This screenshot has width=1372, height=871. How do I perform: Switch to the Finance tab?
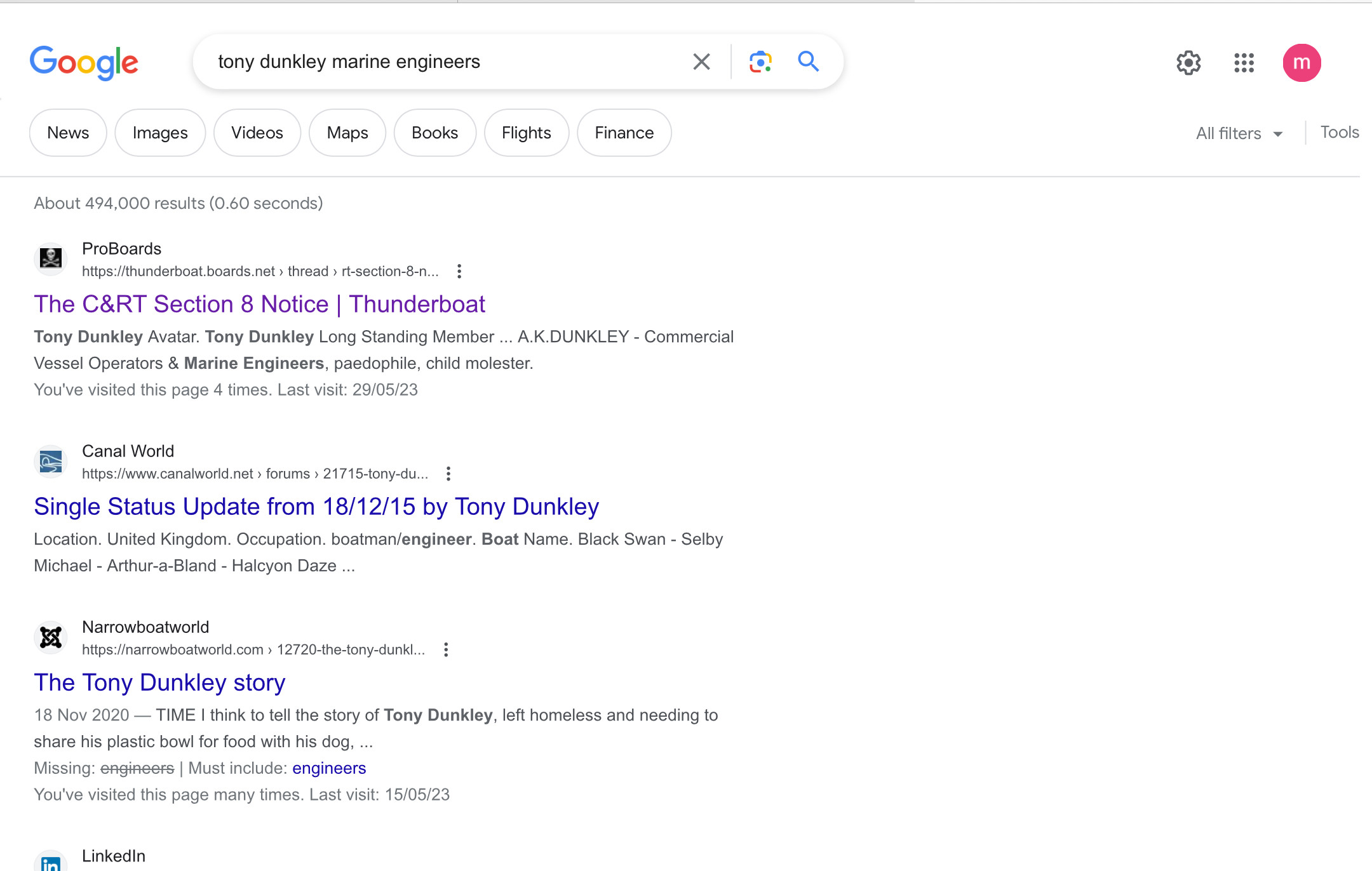(624, 133)
